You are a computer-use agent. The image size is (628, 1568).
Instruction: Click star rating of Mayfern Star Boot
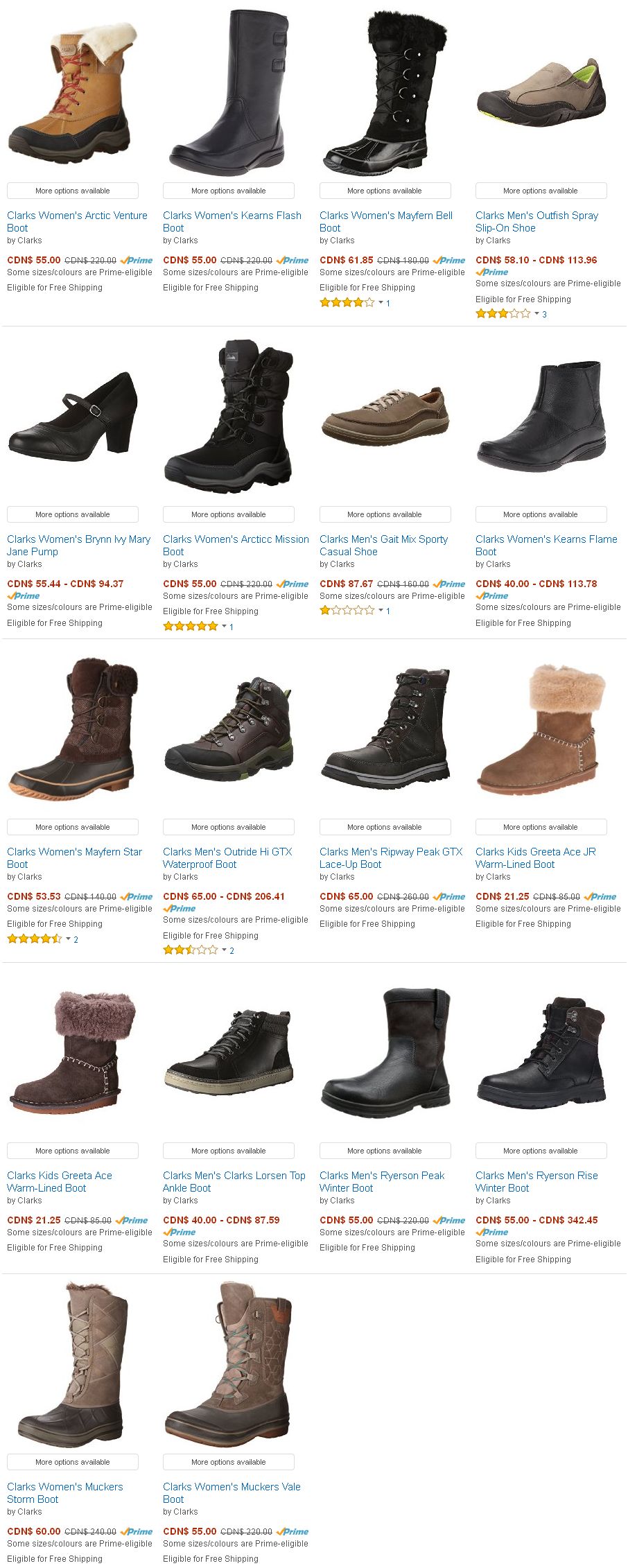pyautogui.click(x=35, y=939)
